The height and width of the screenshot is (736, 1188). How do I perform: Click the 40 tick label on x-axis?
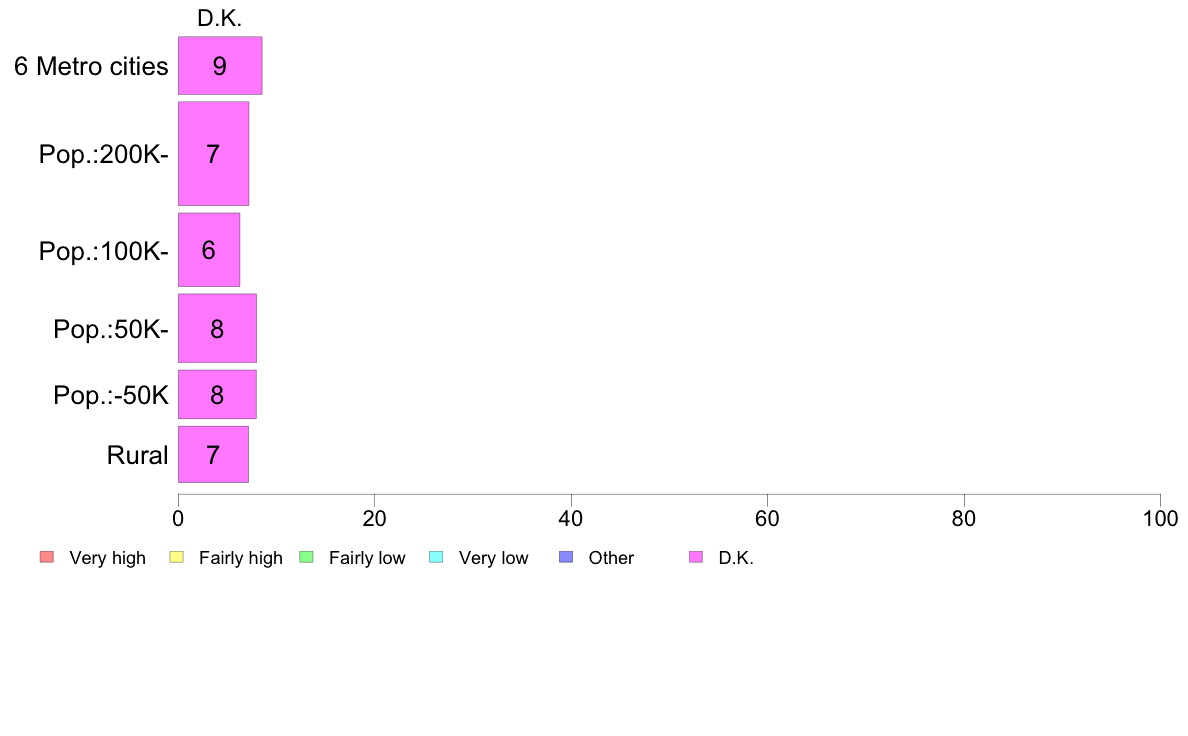(x=571, y=518)
